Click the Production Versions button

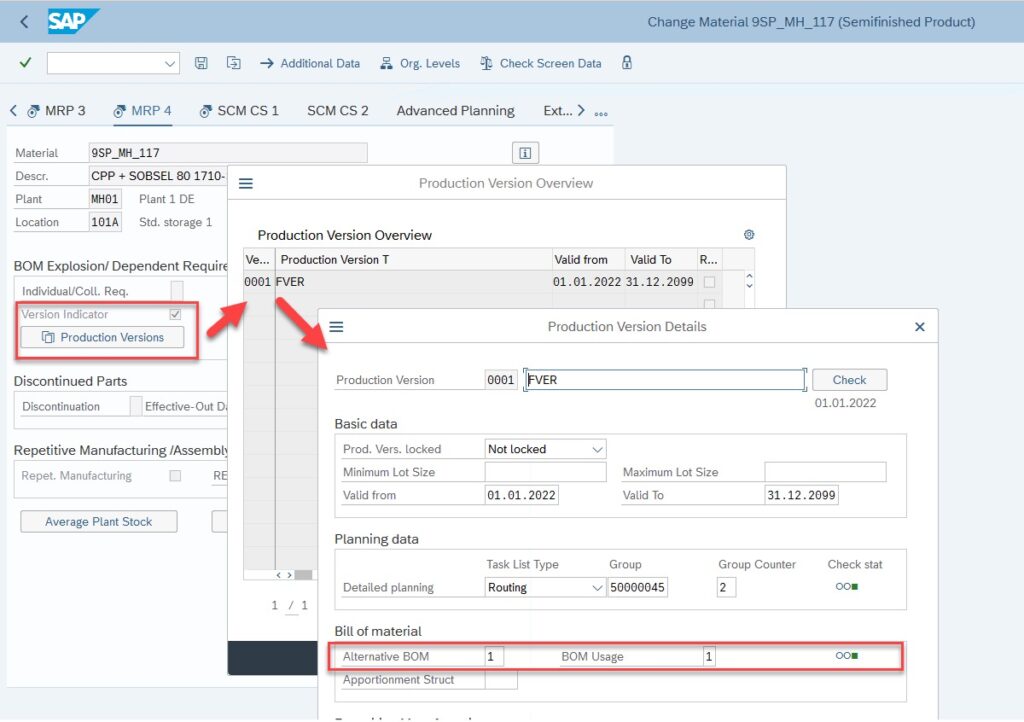(103, 337)
